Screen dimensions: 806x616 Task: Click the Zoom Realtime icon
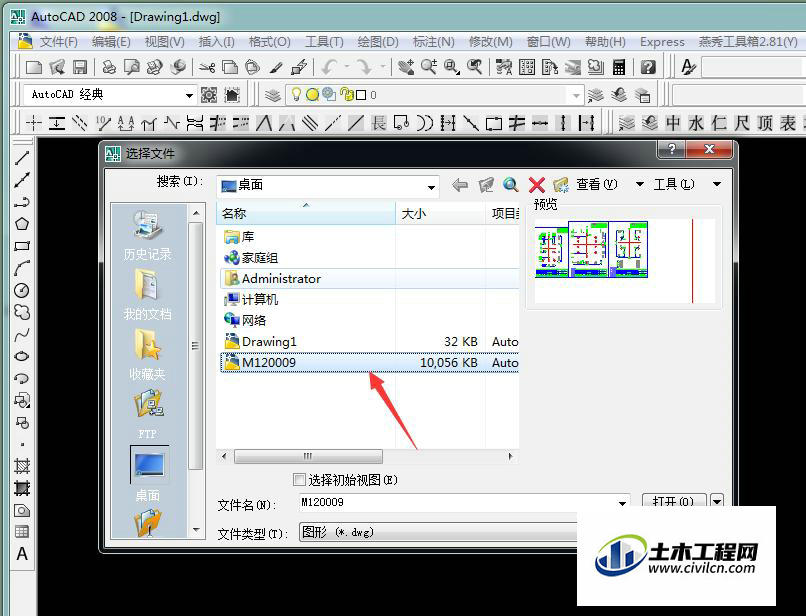[429, 67]
